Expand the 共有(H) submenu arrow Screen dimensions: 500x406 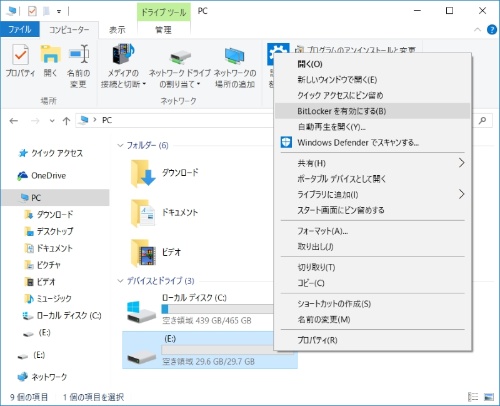(461, 163)
